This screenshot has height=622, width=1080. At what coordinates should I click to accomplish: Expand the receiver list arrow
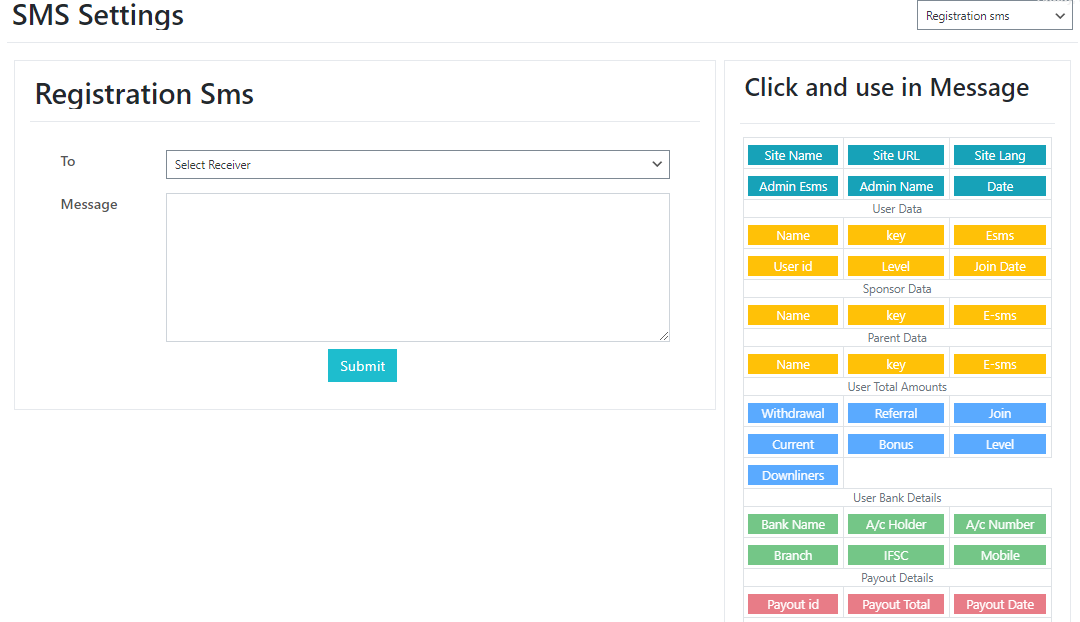pyautogui.click(x=656, y=164)
